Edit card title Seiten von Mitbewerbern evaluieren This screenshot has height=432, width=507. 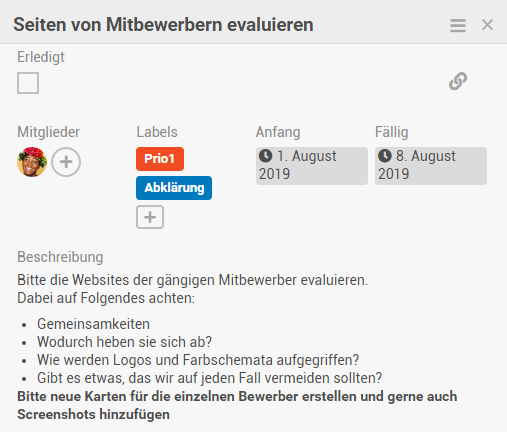point(163,25)
